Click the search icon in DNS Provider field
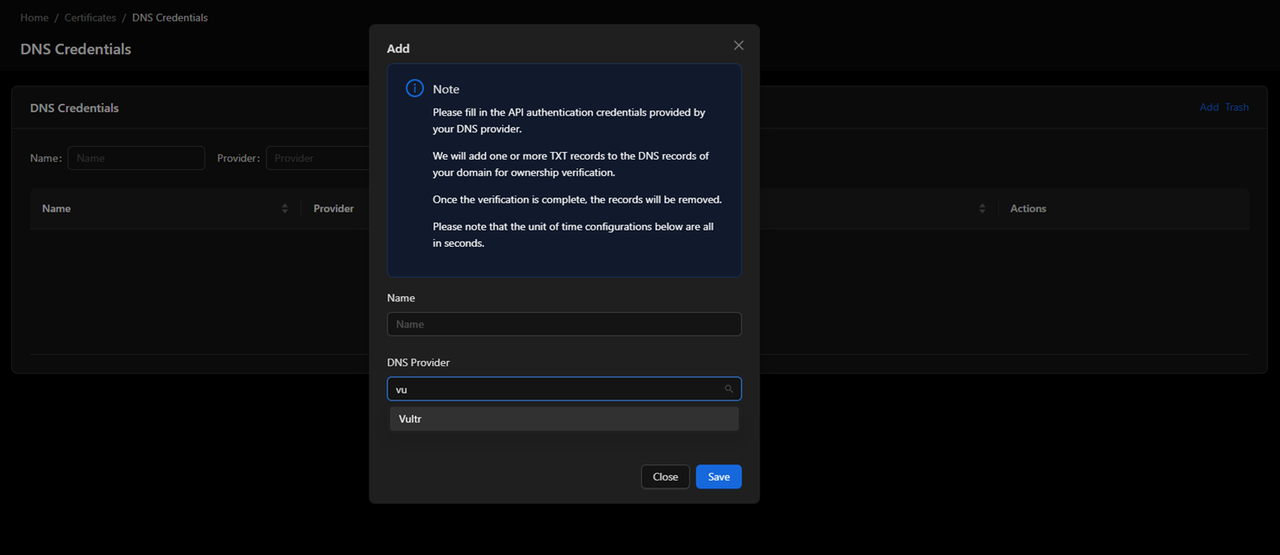The image size is (1280, 555). [729, 389]
